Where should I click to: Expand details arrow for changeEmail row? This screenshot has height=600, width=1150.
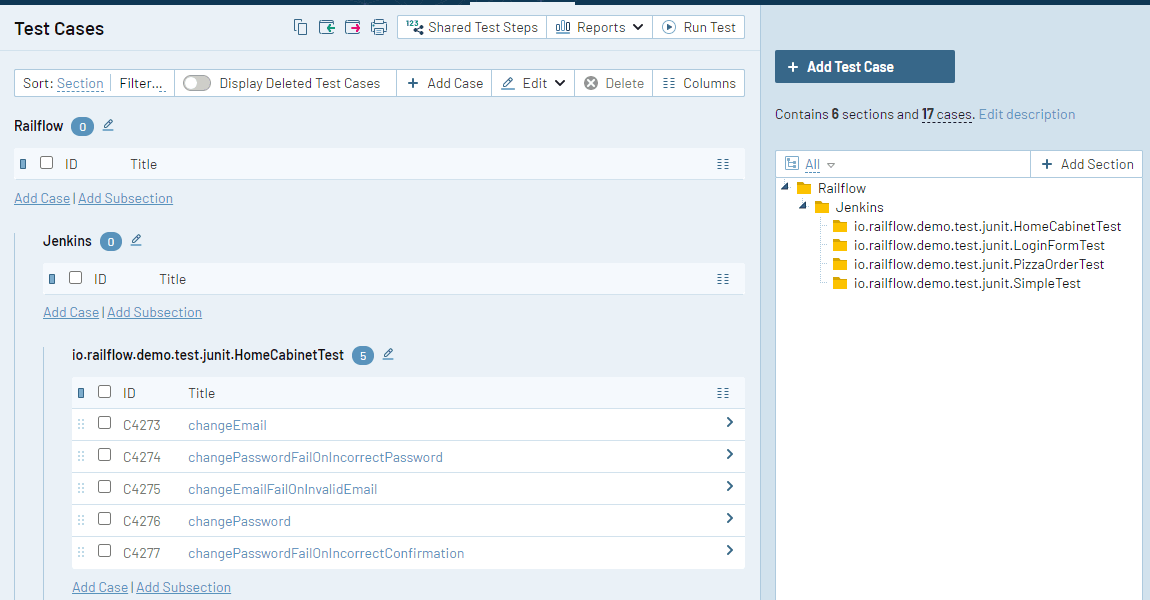pos(729,422)
